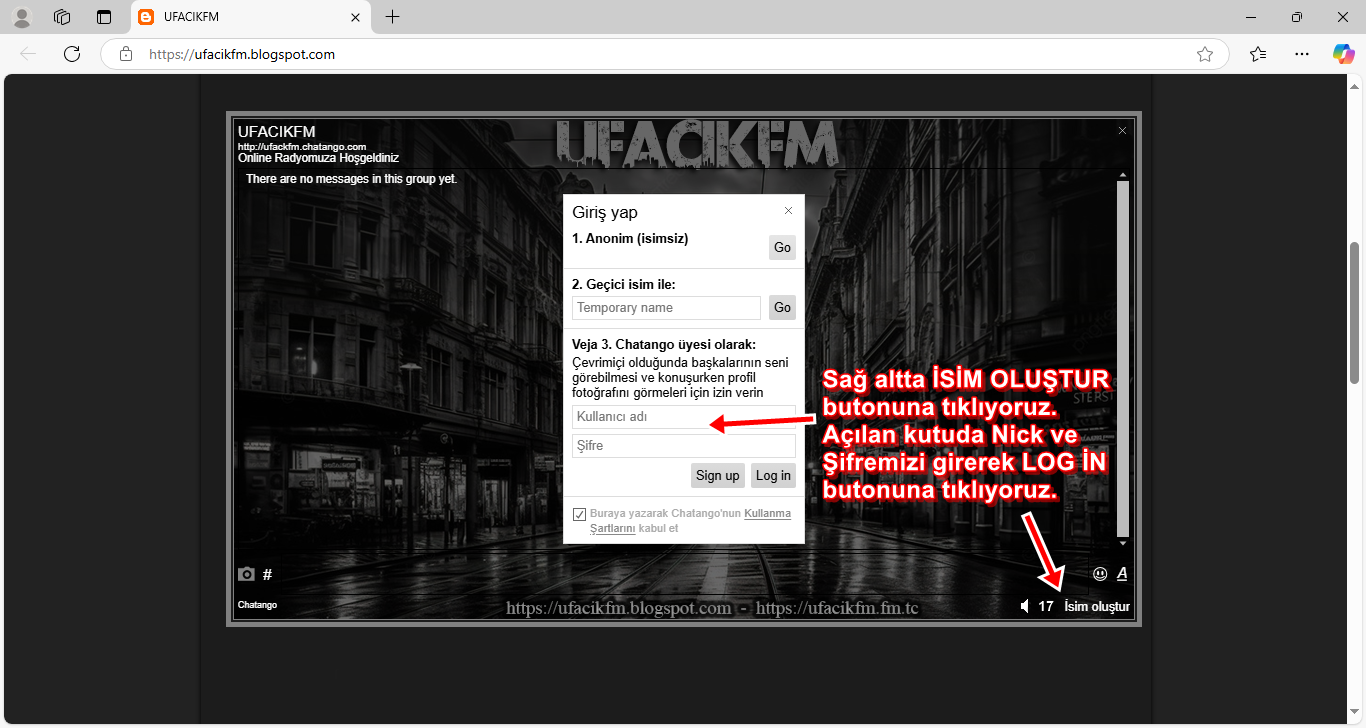Click the user count 17

(x=1046, y=606)
